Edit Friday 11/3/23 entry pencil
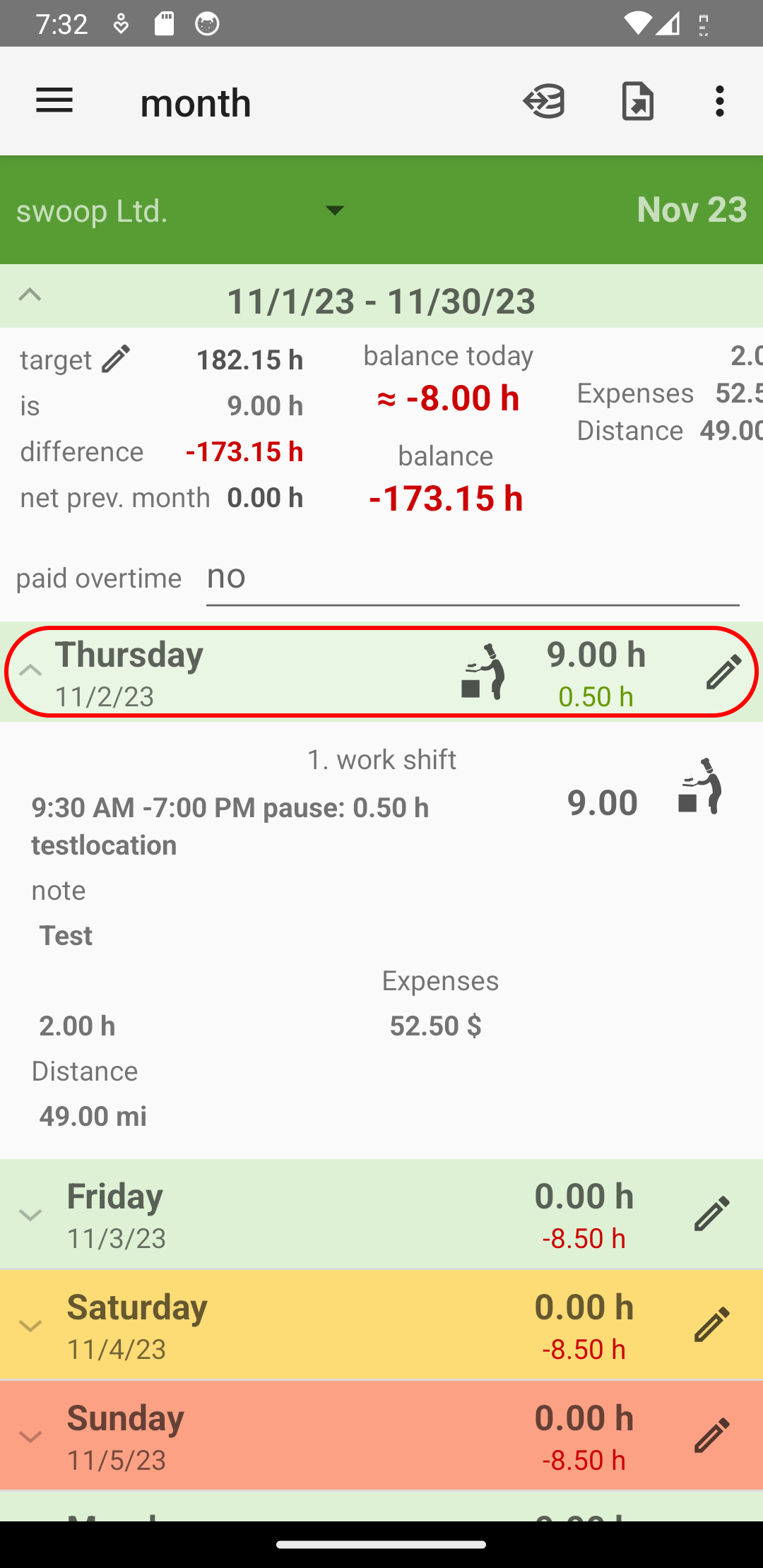763x1568 pixels. coord(711,1213)
